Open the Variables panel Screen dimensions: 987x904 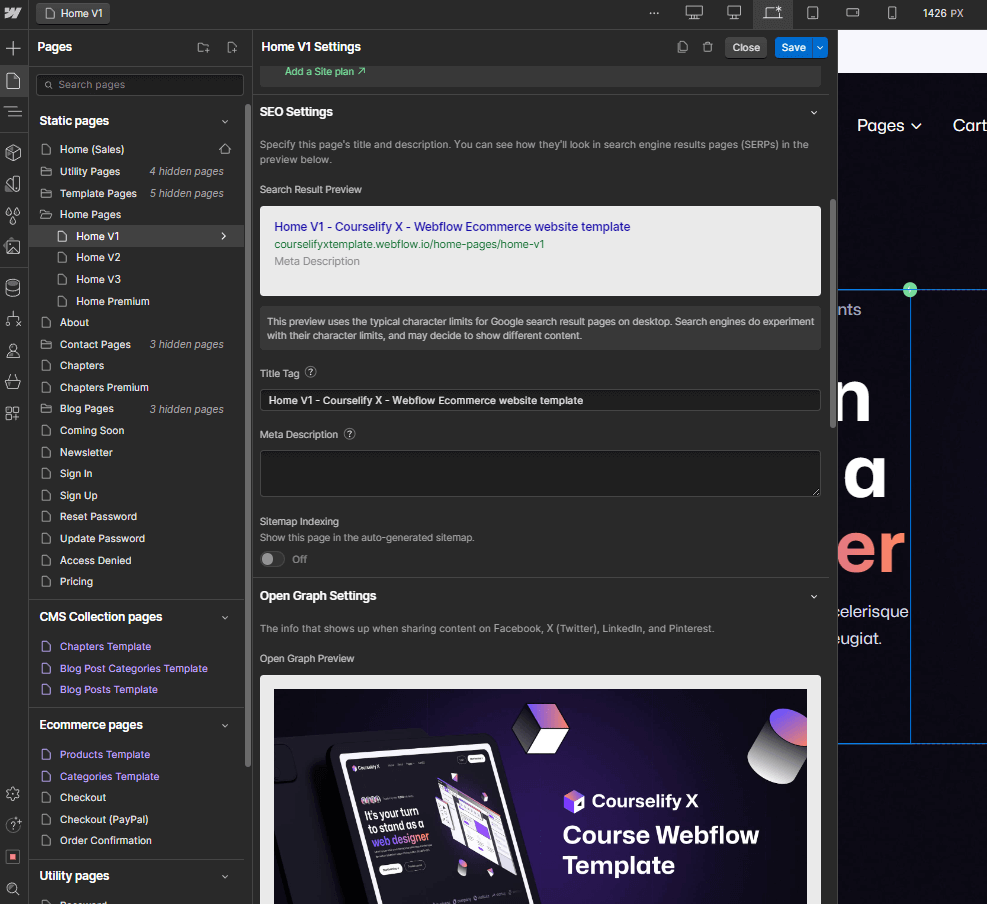(x=14, y=215)
